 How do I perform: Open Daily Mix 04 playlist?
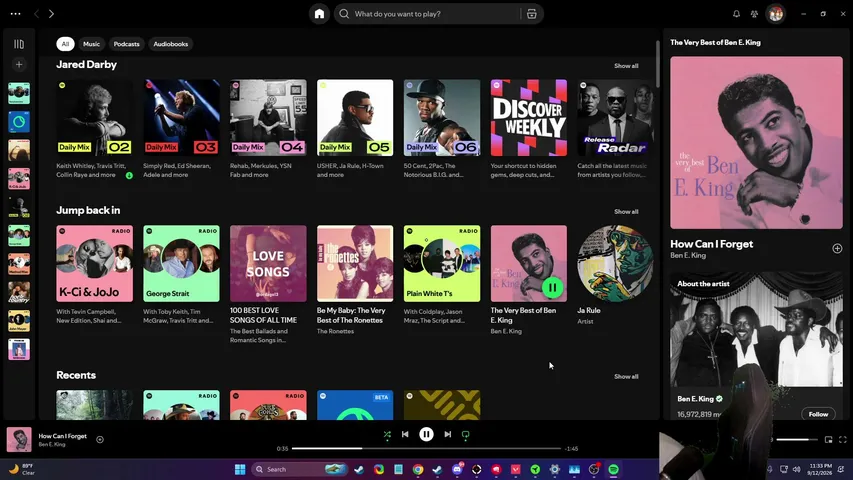pyautogui.click(x=268, y=118)
